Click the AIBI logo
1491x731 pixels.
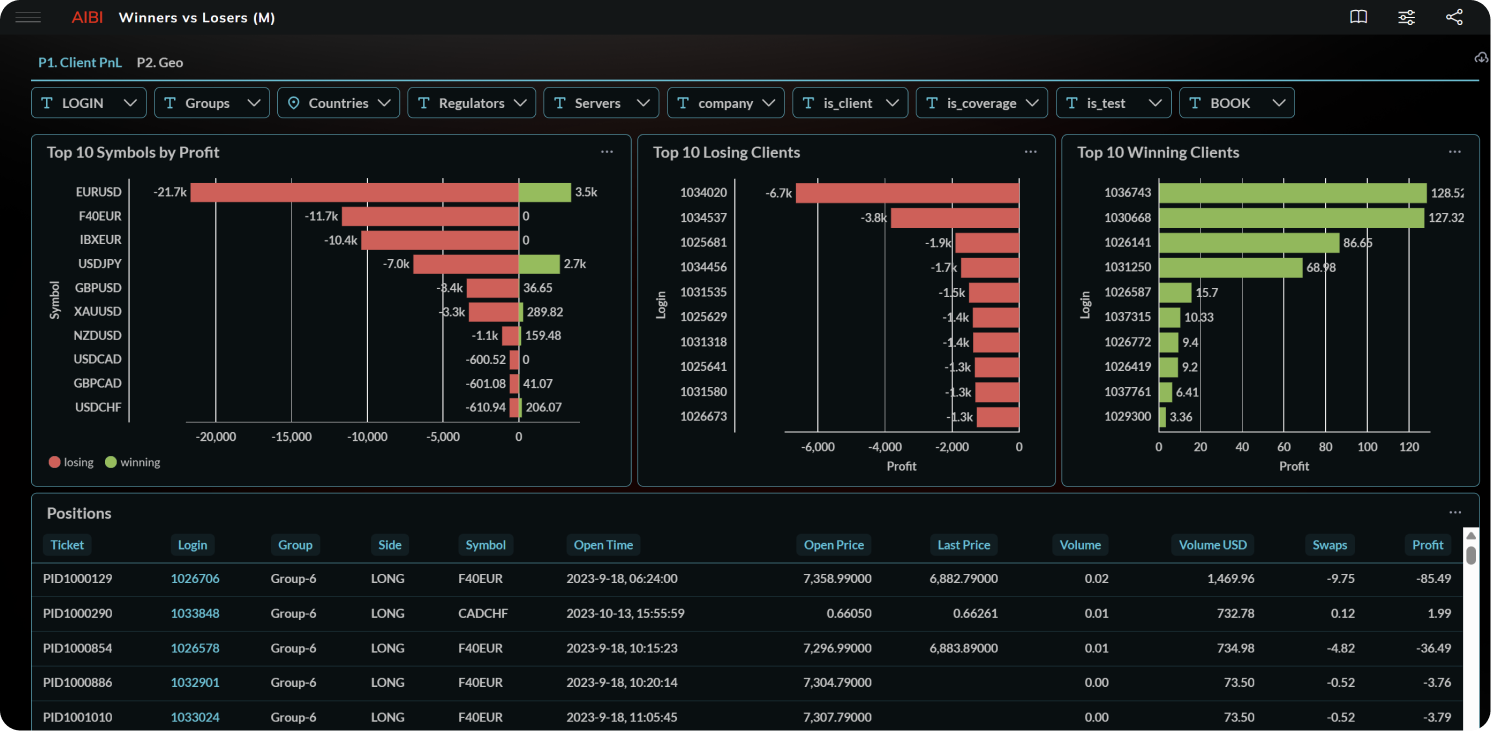87,18
